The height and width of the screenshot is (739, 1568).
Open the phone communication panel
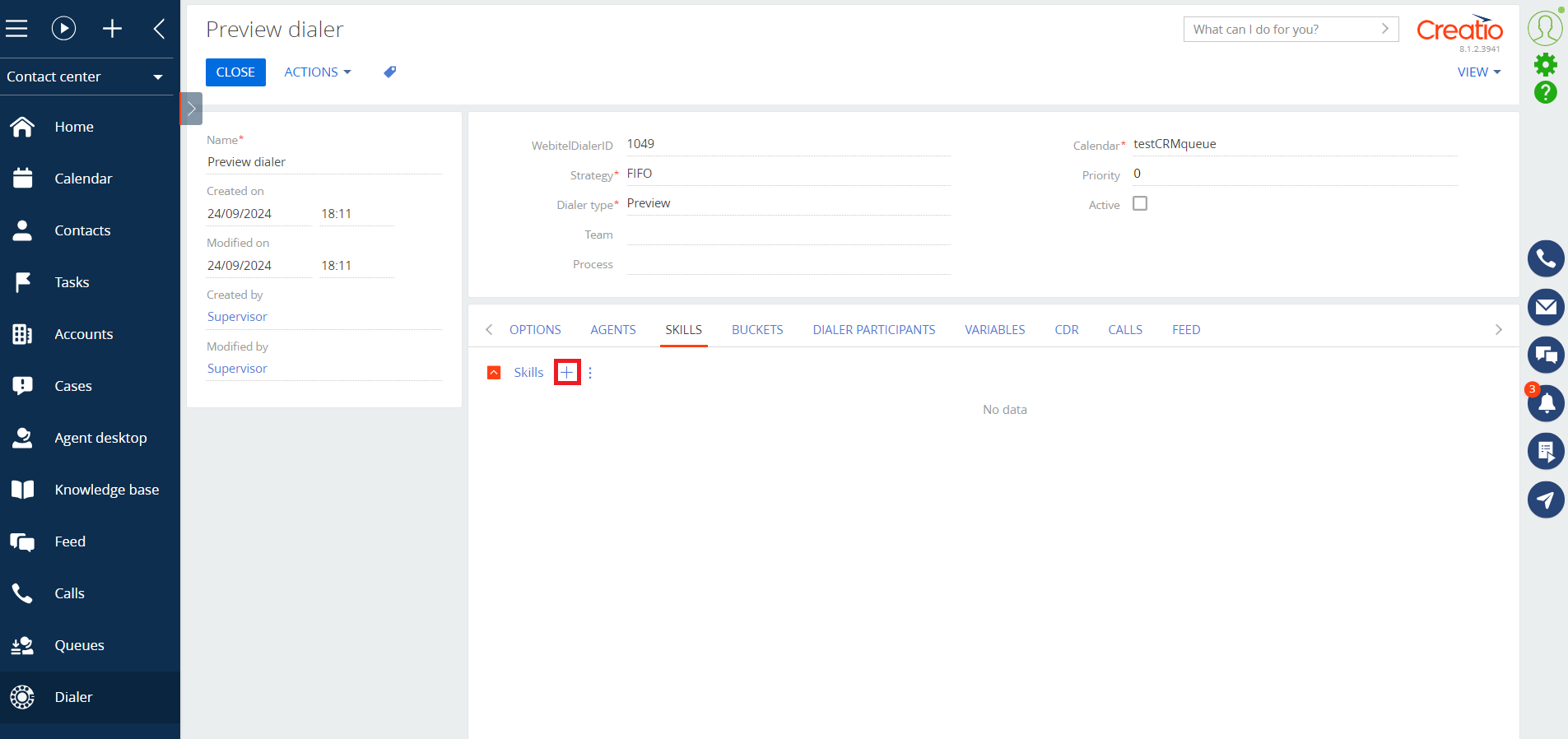(1546, 259)
